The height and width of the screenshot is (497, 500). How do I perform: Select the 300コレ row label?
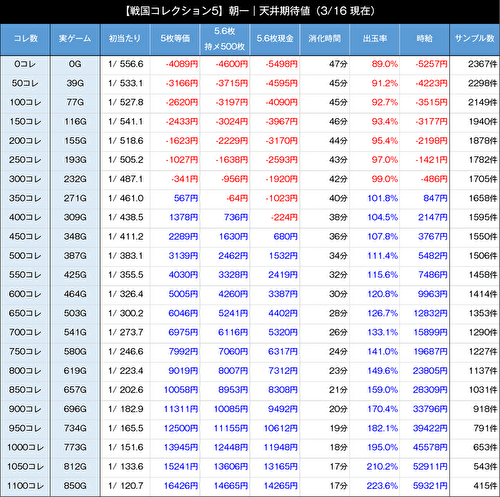tap(25, 179)
